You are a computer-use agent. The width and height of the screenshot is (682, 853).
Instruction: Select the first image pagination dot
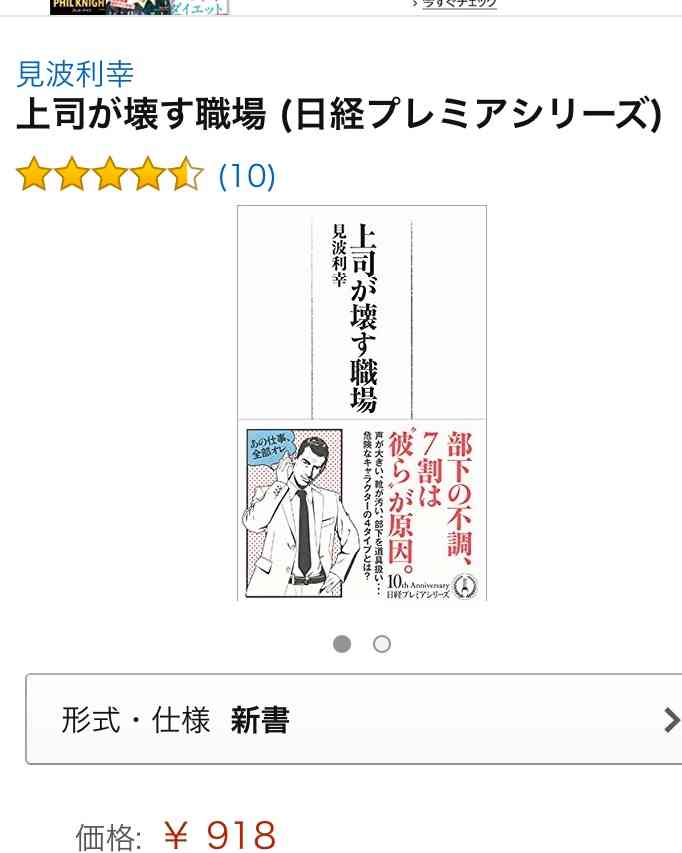click(x=342, y=644)
